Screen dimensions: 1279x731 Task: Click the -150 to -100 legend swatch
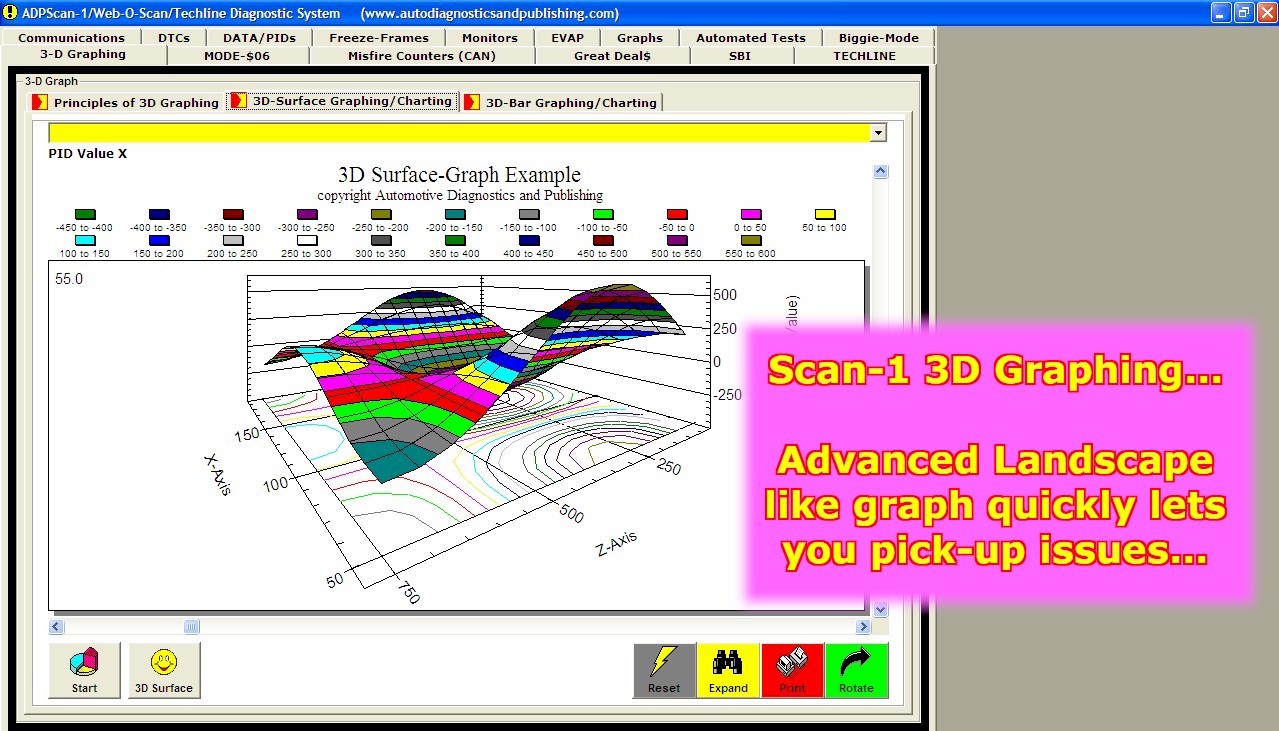529,214
